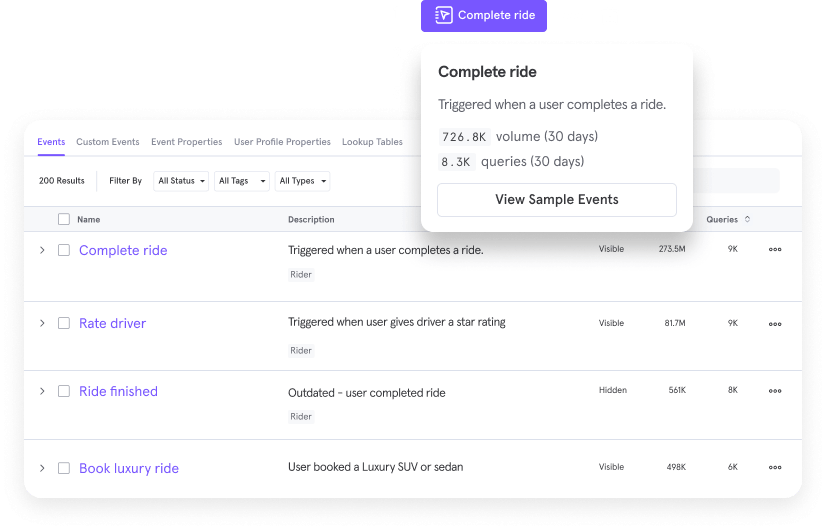Open the All Status filter dropdown

(181, 181)
